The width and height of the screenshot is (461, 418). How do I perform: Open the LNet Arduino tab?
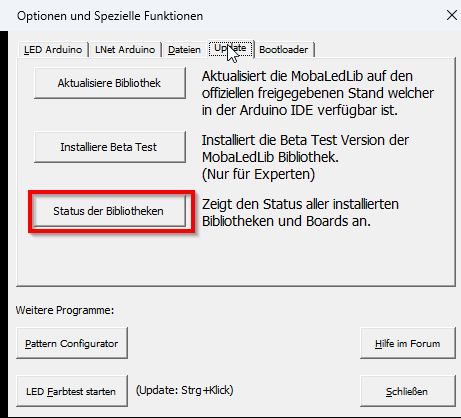pos(125,50)
